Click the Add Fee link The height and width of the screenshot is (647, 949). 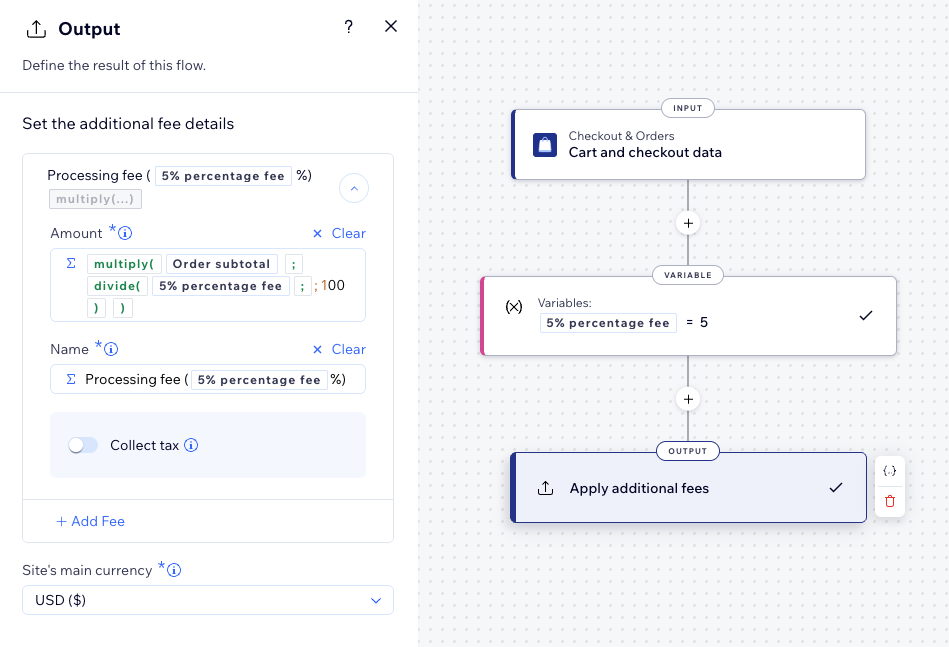(90, 521)
